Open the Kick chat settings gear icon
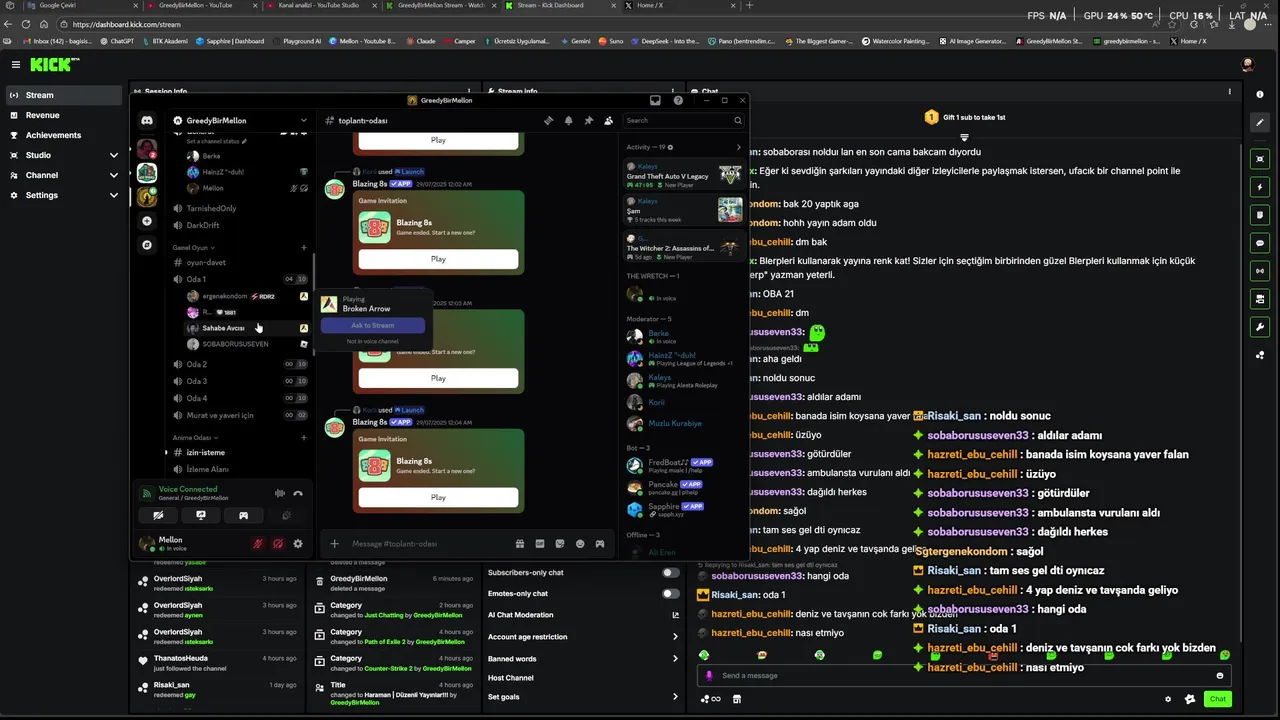The image size is (1280, 720). (x=1168, y=699)
